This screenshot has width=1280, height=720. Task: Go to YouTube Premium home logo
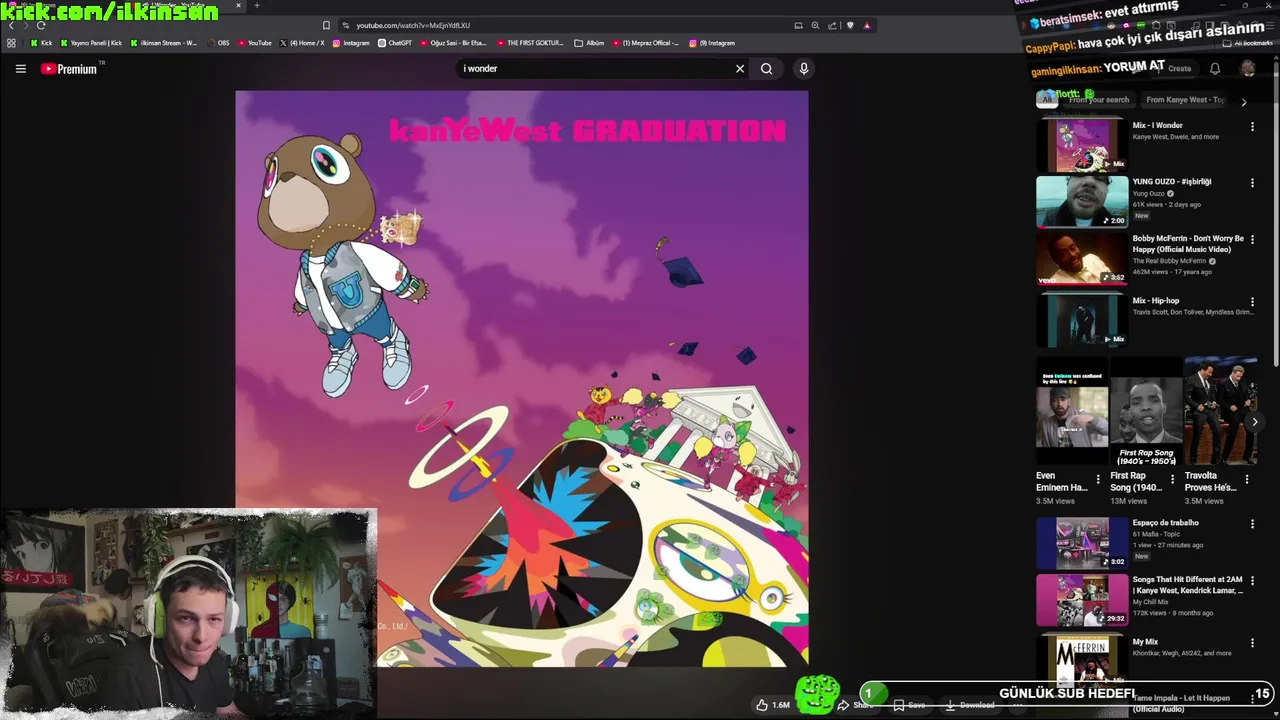click(x=69, y=69)
